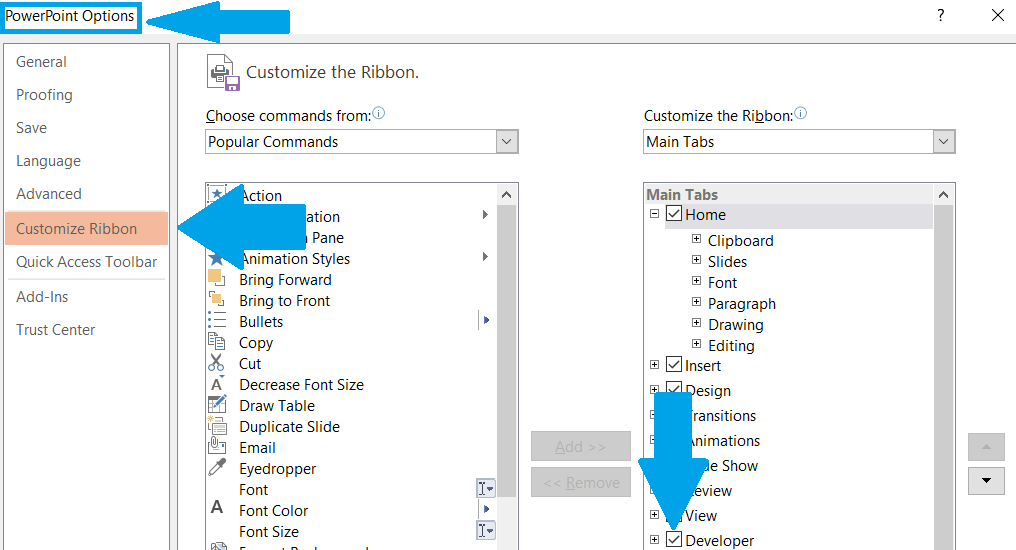Switch to Quick Access Toolbar category
This screenshot has height=550, width=1016.
pyautogui.click(x=86, y=262)
